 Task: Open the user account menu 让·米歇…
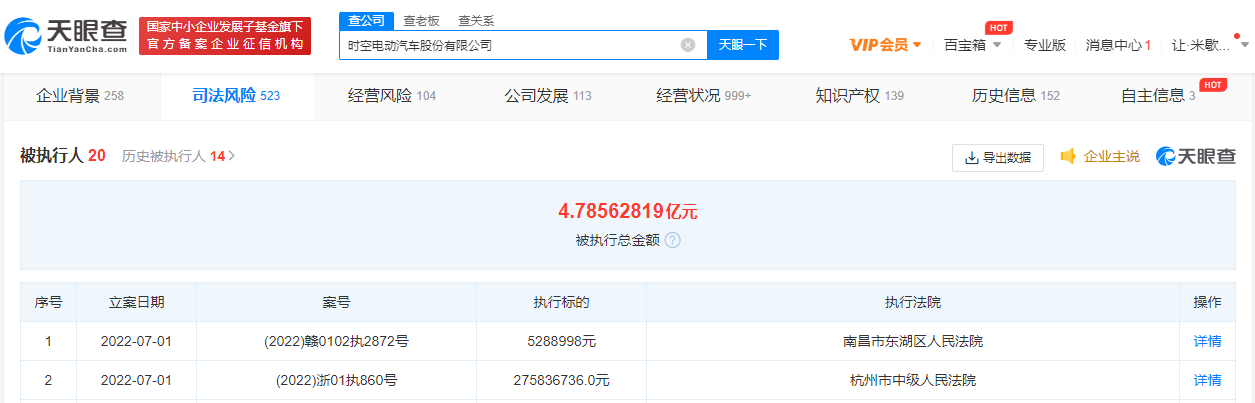[1208, 45]
